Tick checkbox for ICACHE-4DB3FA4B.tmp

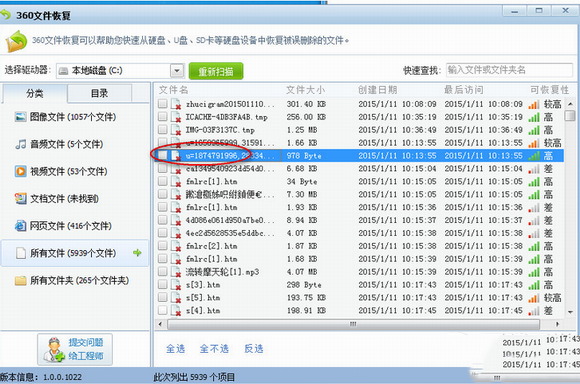(162, 117)
